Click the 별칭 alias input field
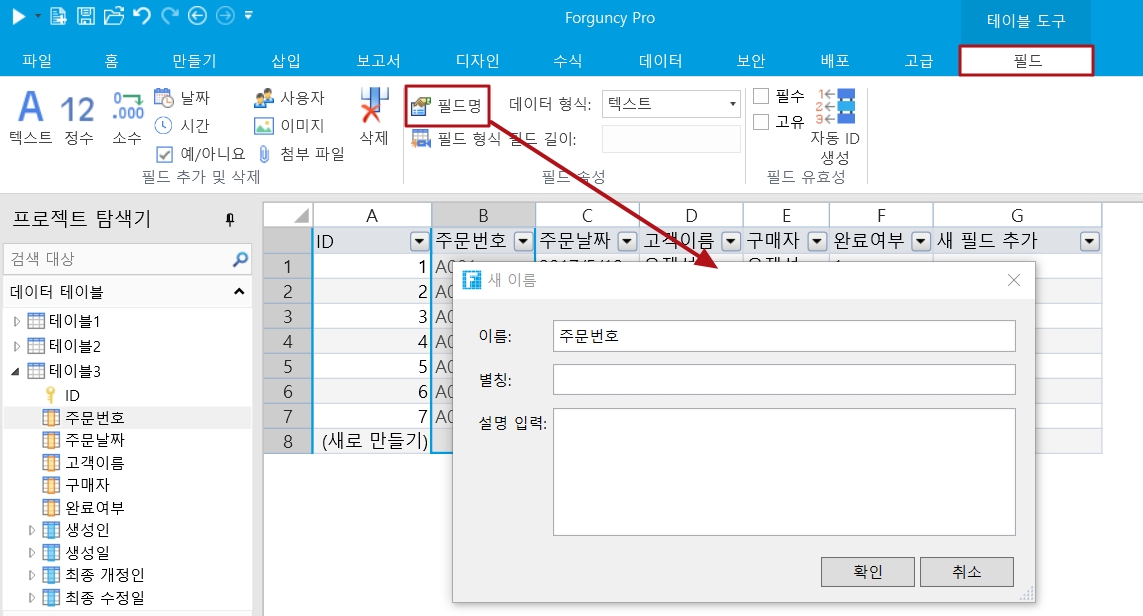This screenshot has height=616, width=1143. click(x=783, y=380)
